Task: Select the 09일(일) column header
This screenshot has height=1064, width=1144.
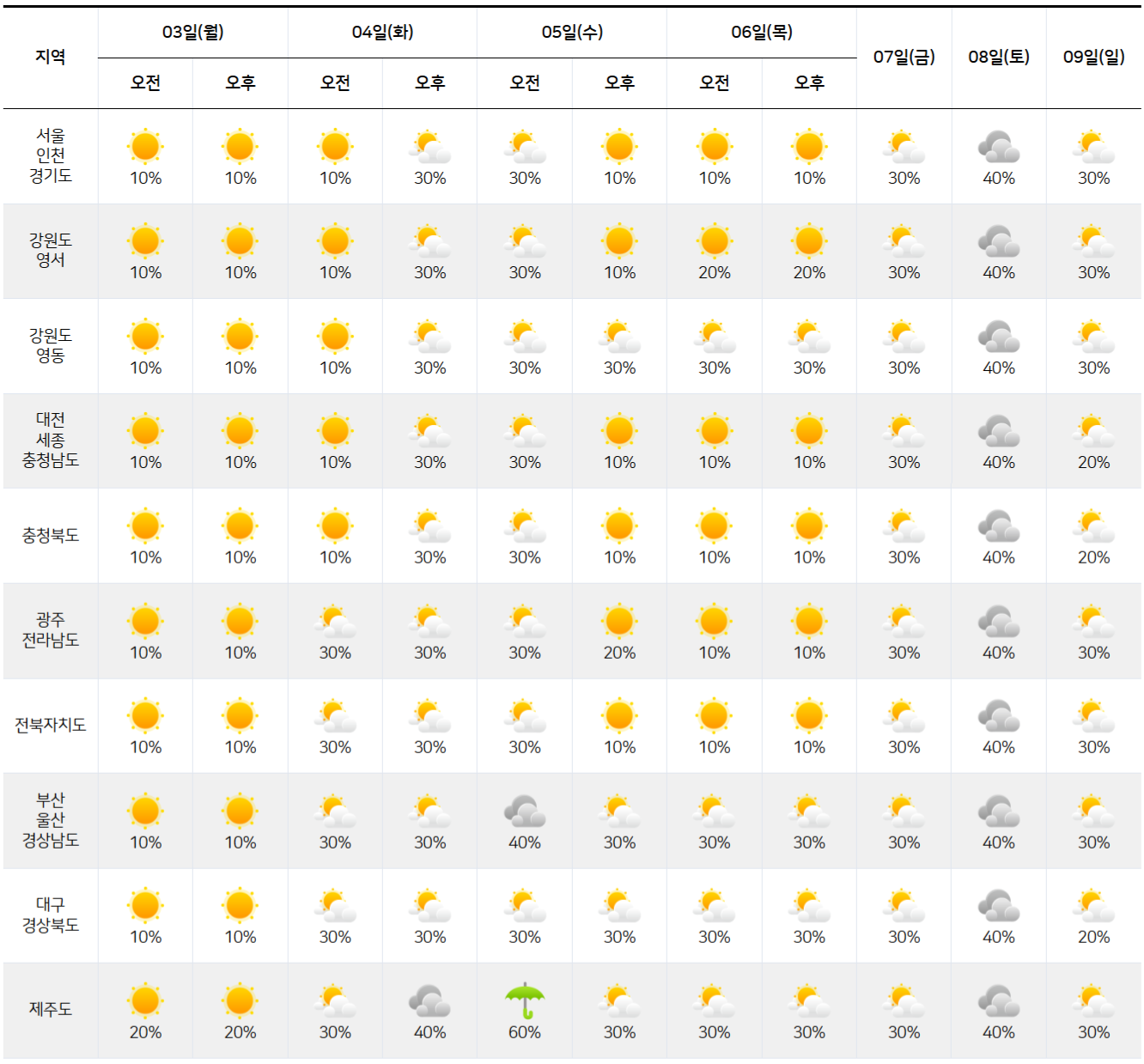Action: 1093,57
